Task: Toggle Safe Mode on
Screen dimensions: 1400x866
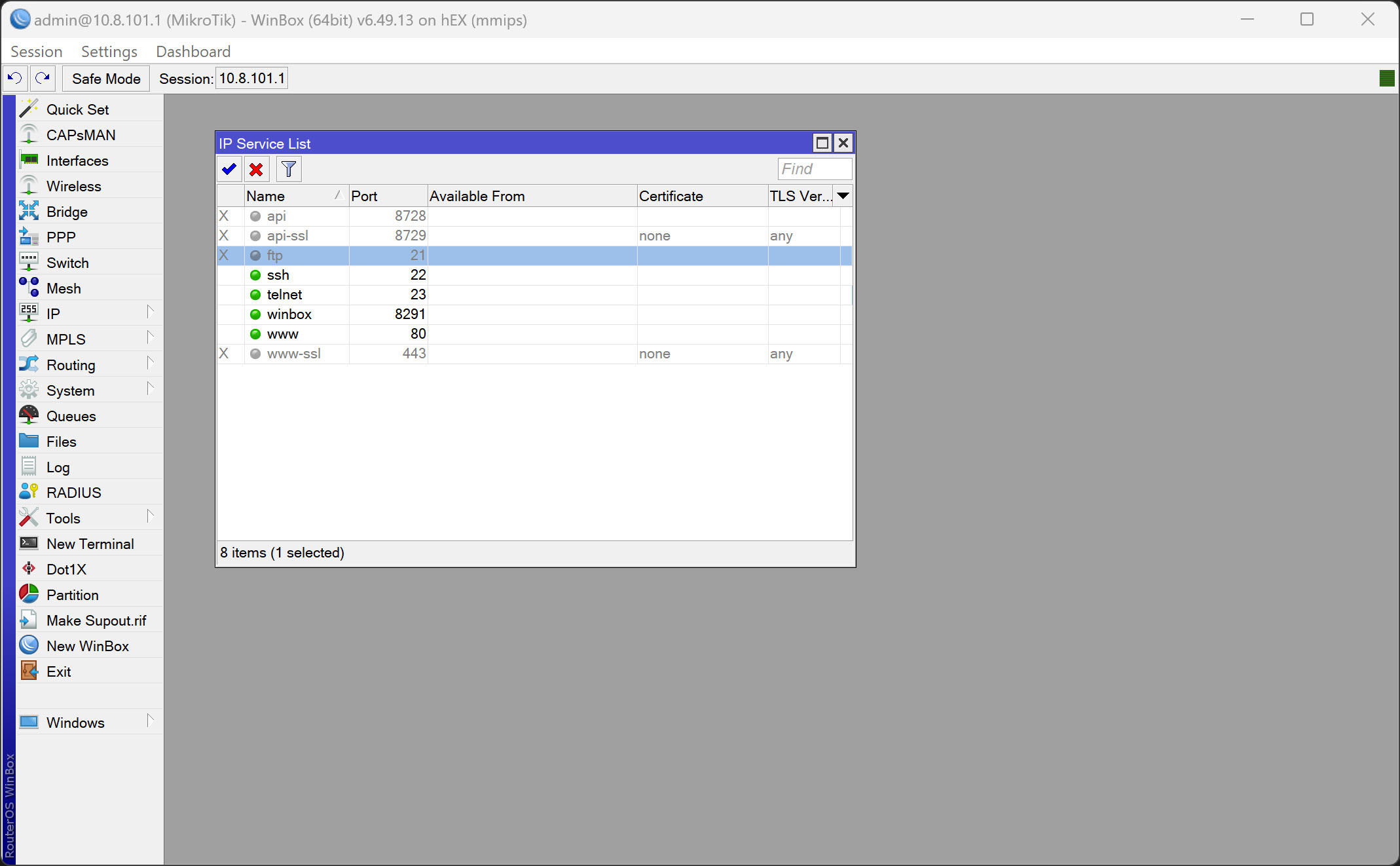Action: [105, 78]
